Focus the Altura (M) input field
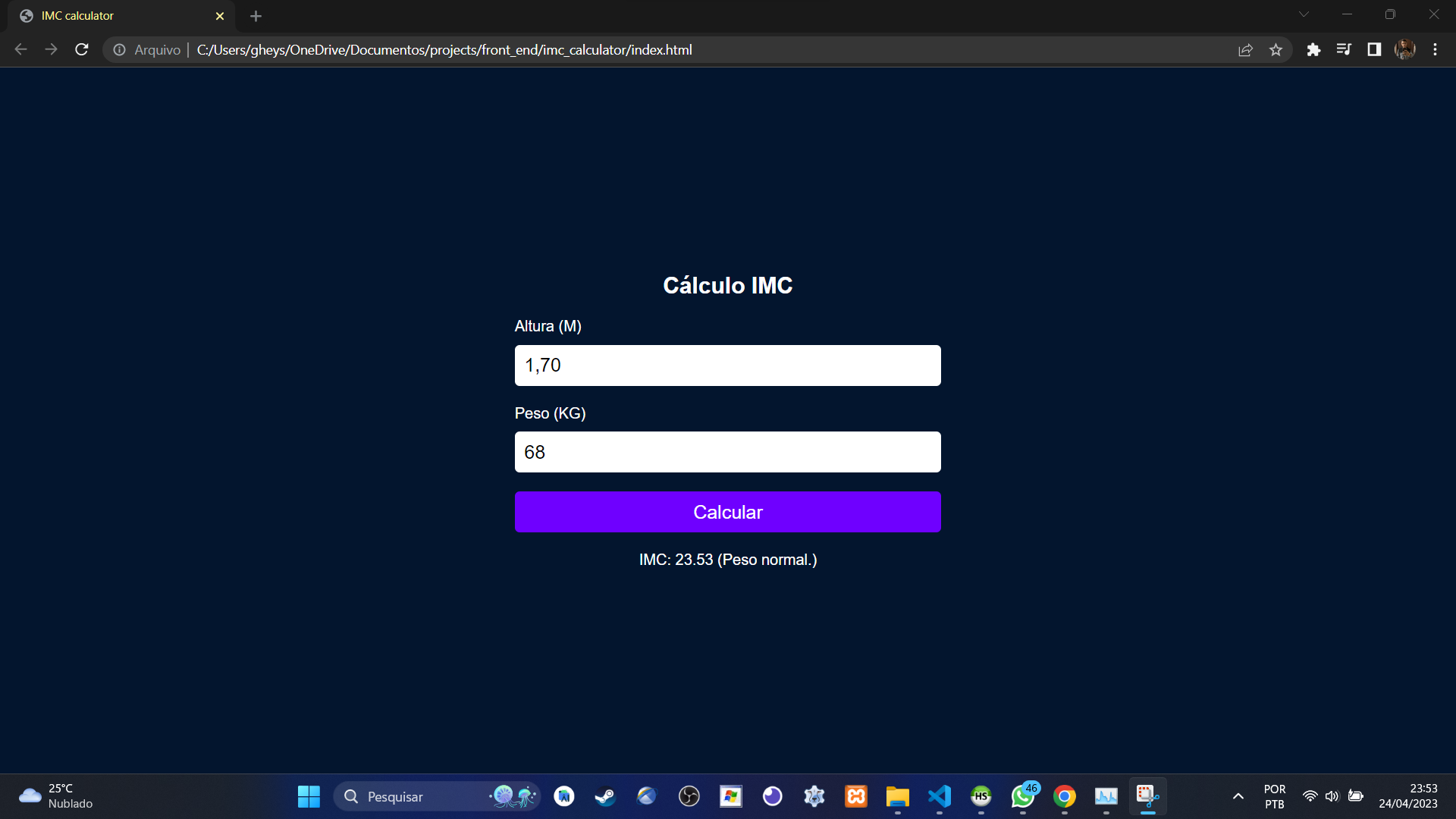This screenshot has width=1456, height=819. point(727,366)
